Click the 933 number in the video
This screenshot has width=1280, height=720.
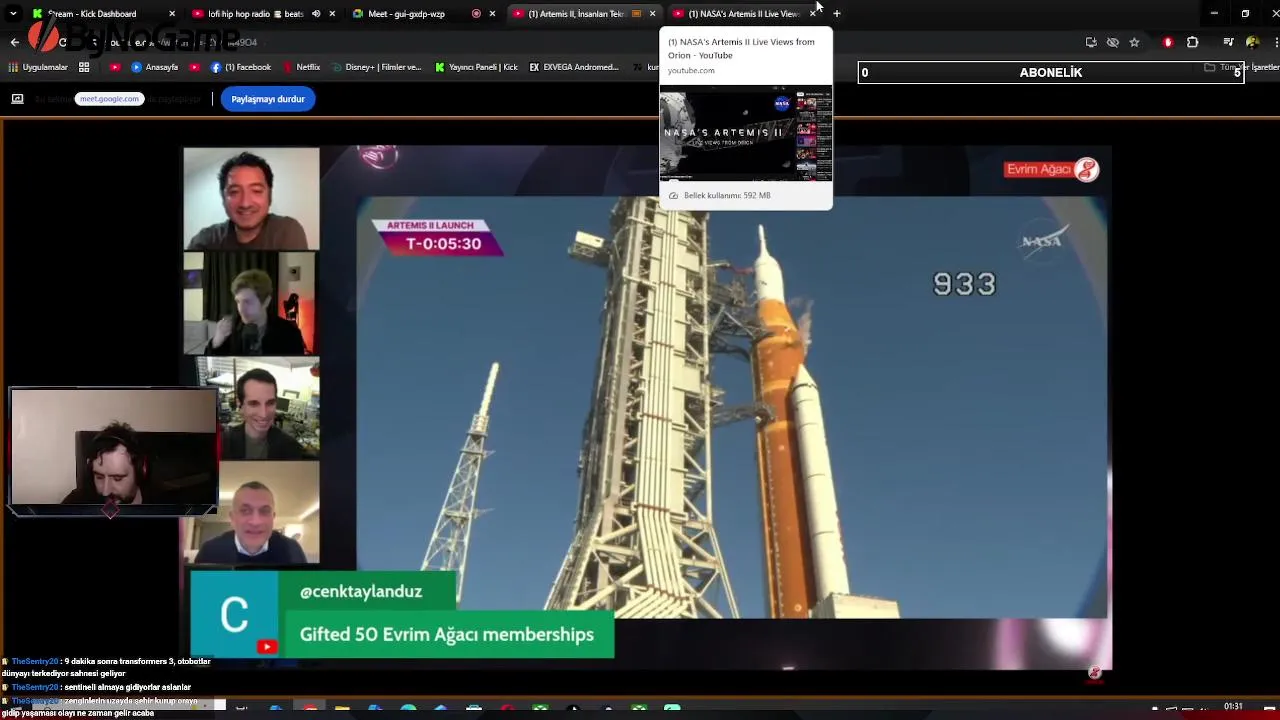tap(964, 285)
